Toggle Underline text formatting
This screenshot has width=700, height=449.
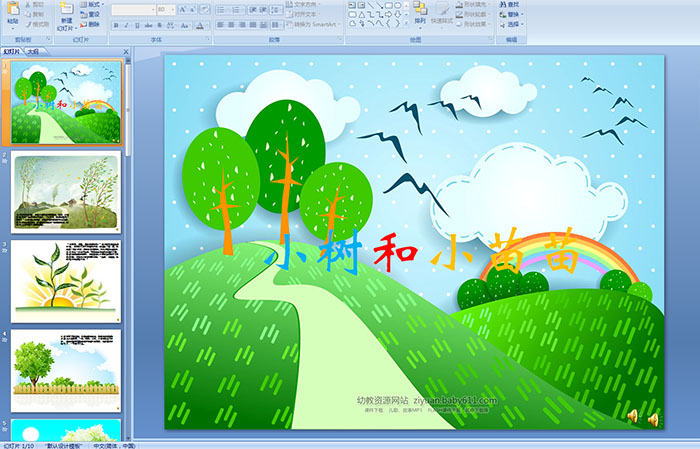click(139, 25)
